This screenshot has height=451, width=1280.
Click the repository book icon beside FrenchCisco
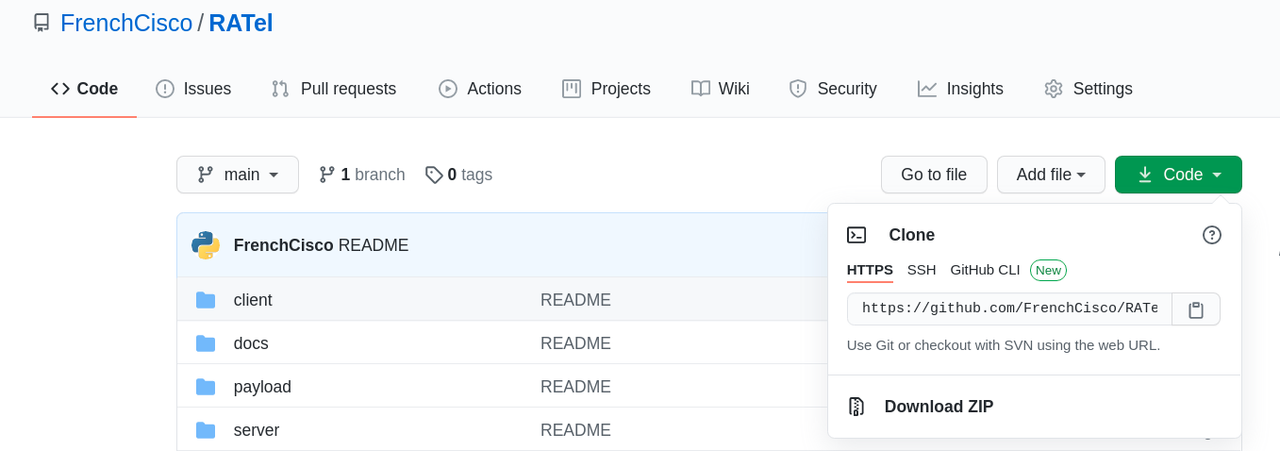coord(41,23)
